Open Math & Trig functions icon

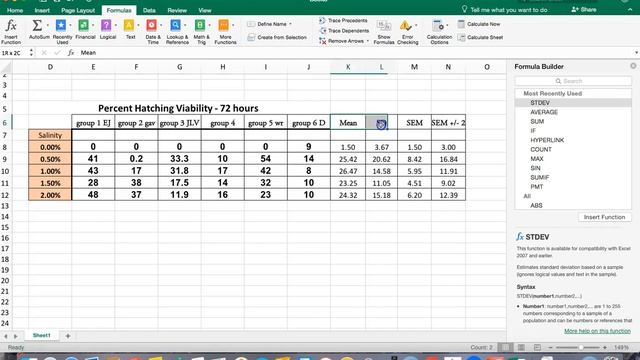click(x=200, y=25)
